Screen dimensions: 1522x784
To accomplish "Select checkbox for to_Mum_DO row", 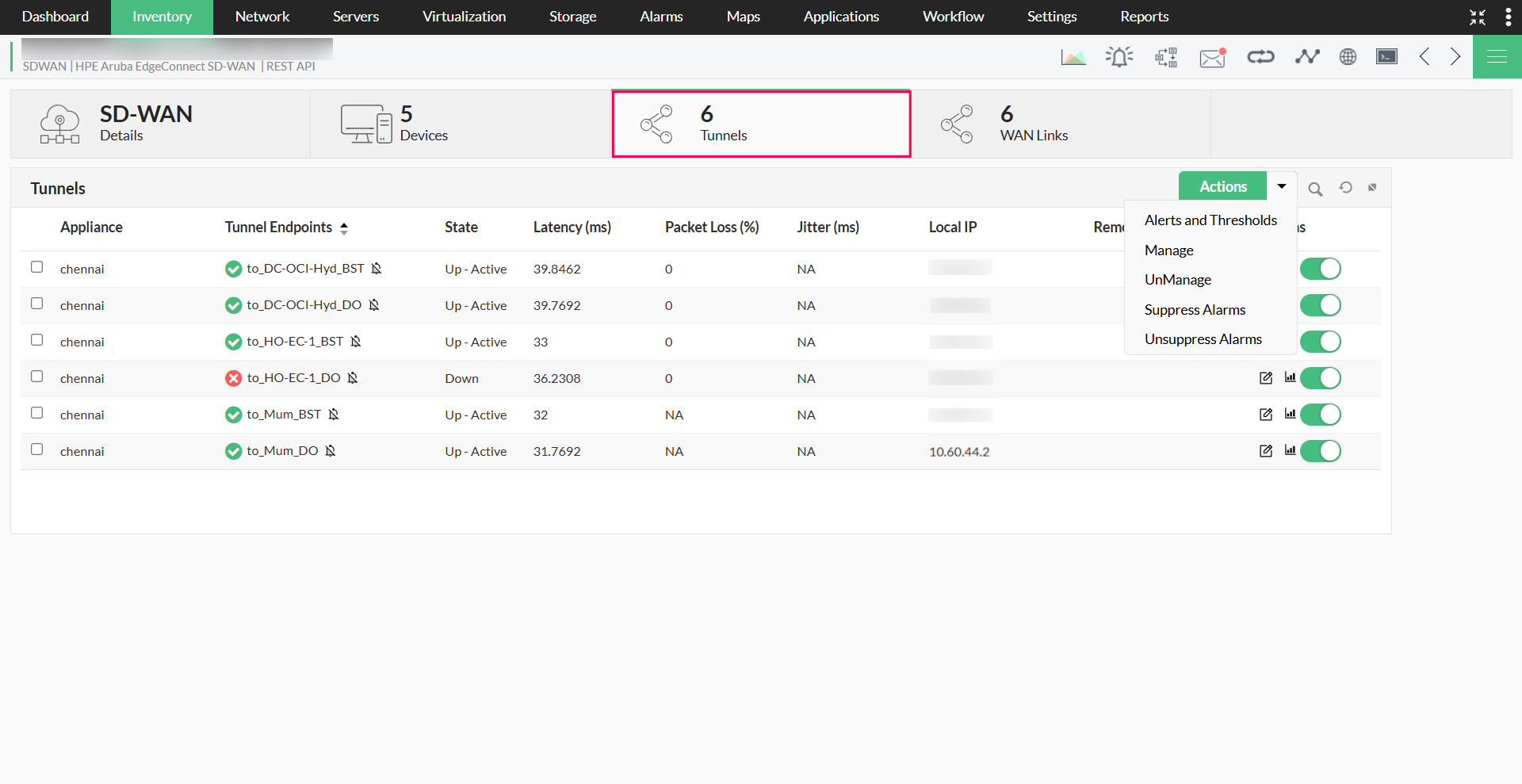I will 36,449.
